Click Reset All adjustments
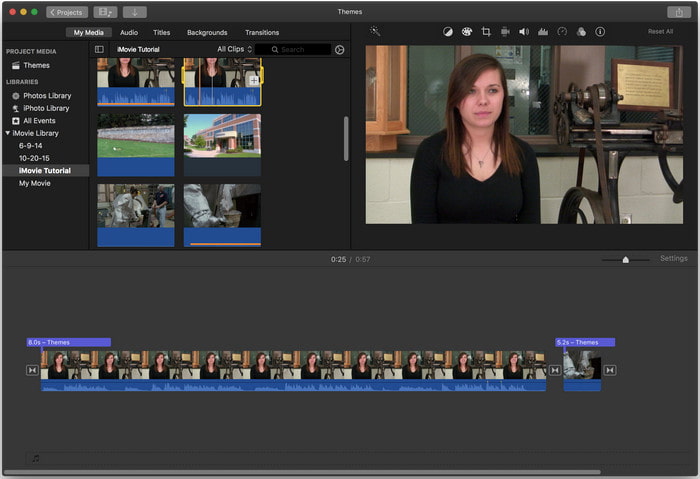Screen dimensions: 700x479 [660, 32]
